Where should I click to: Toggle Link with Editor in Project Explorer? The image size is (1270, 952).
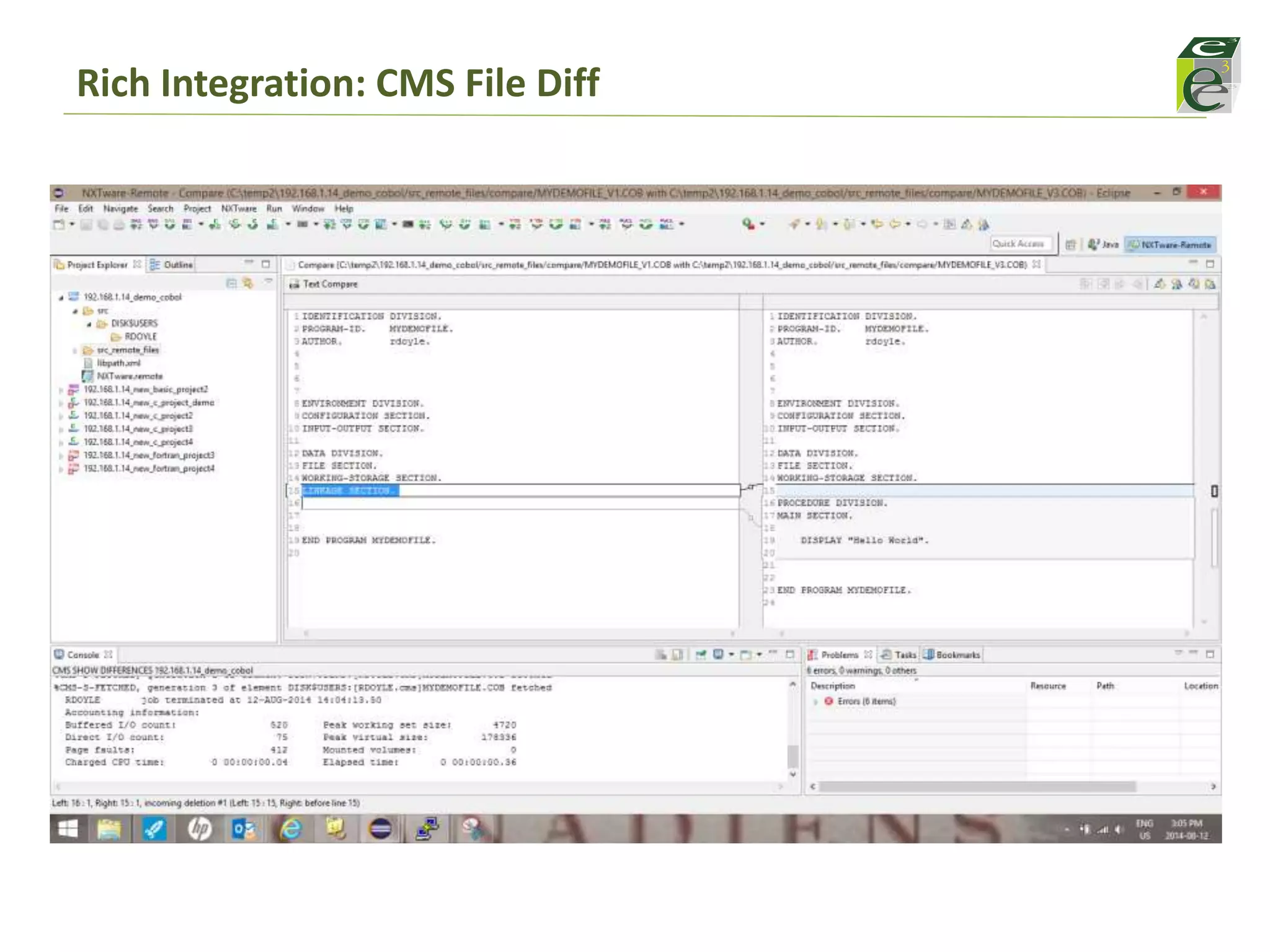[249, 283]
